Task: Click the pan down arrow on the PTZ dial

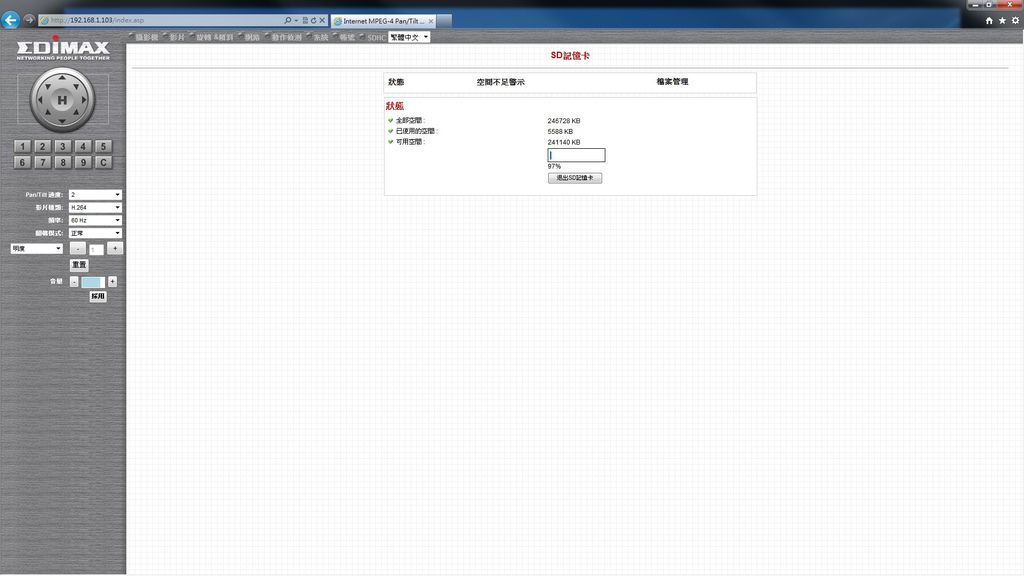Action: tap(62, 121)
